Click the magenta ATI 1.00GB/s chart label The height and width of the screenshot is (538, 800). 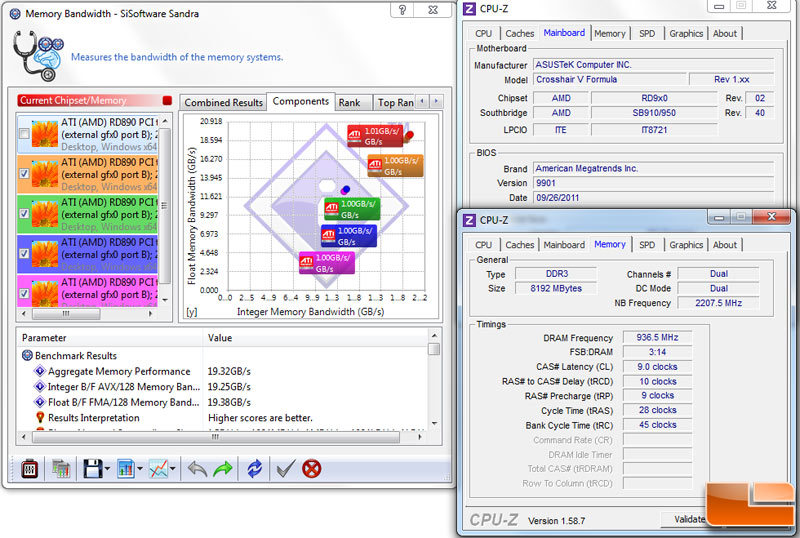(x=327, y=262)
